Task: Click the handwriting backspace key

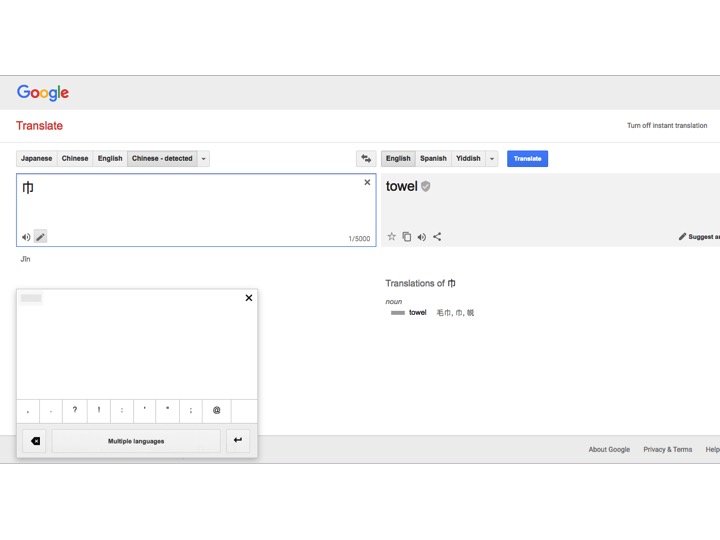Action: pyautogui.click(x=35, y=441)
